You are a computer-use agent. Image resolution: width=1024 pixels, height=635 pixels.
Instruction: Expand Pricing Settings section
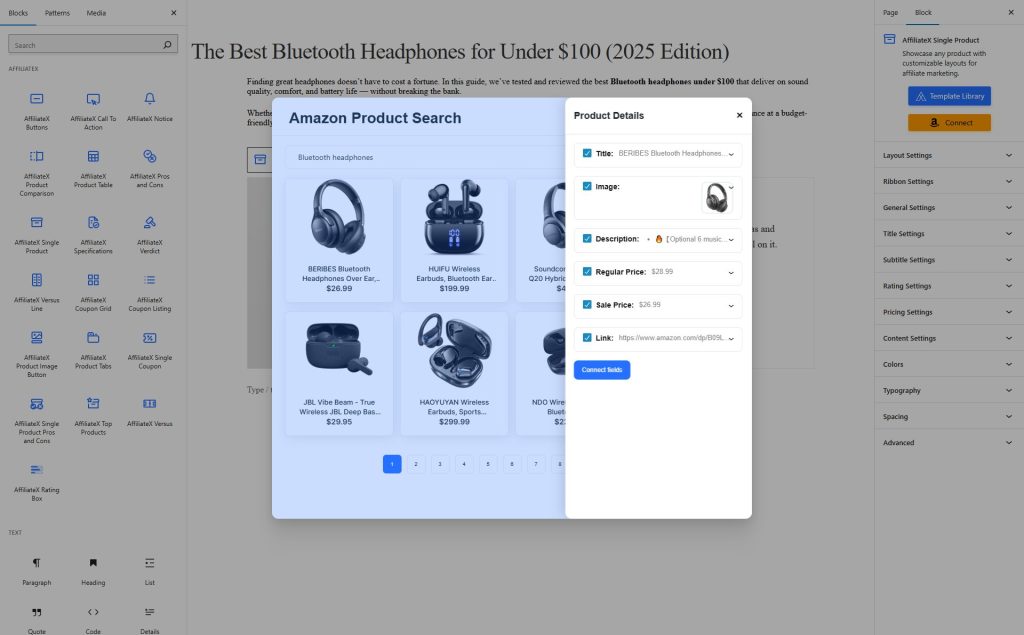(948, 312)
